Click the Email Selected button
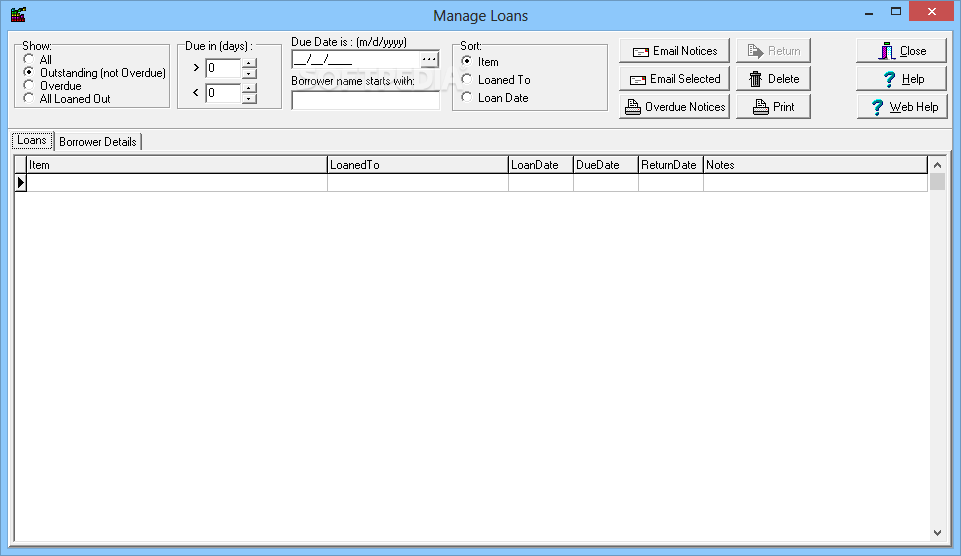Viewport: 961px width, 556px height. [x=674, y=79]
